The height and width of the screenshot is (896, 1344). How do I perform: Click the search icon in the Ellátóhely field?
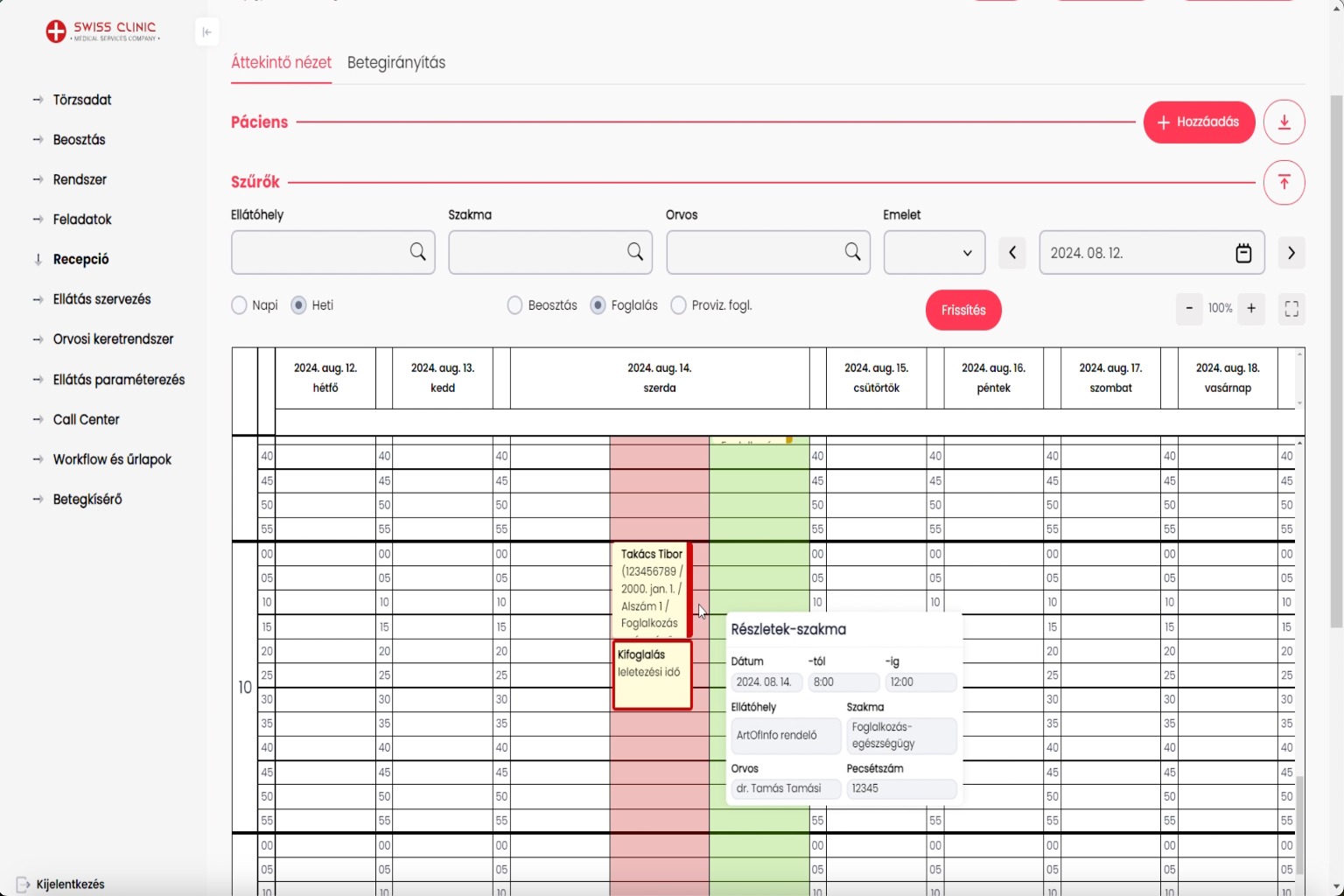[418, 252]
